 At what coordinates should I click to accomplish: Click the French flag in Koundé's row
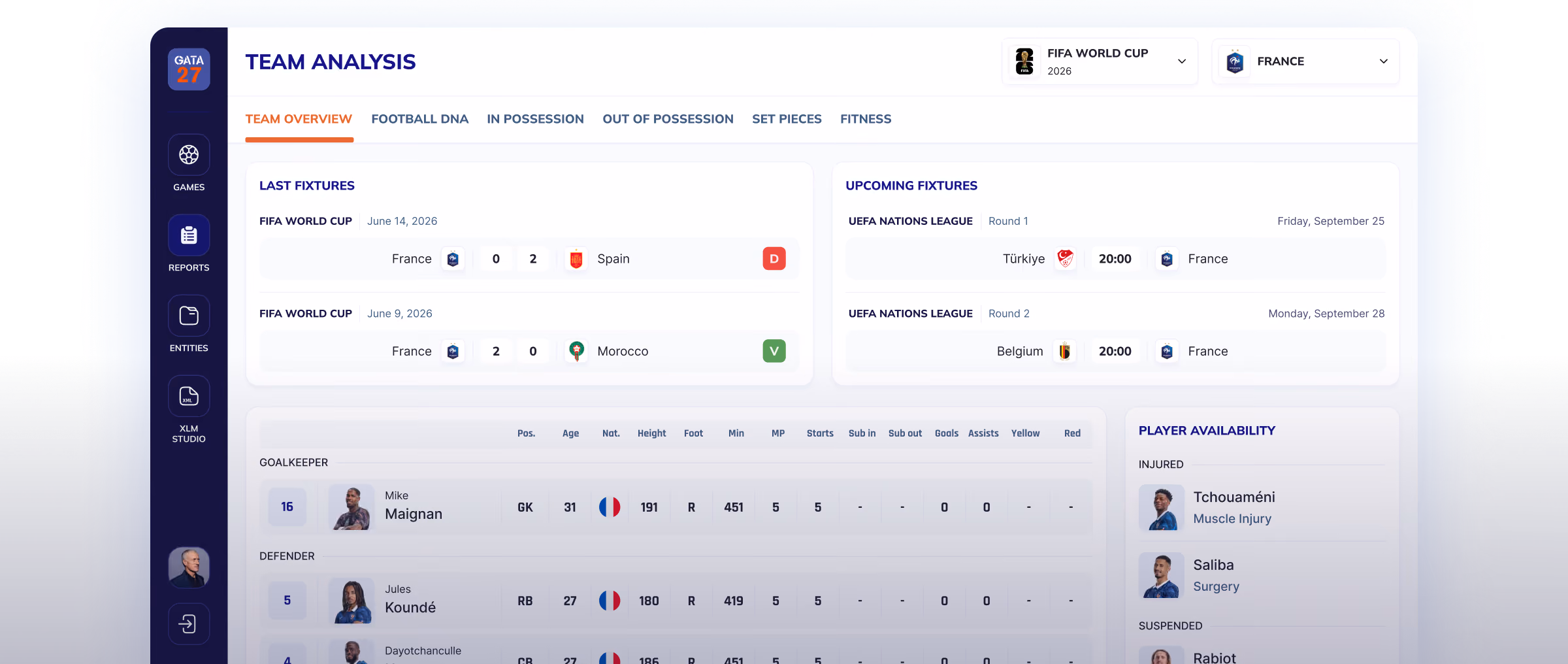pyautogui.click(x=610, y=601)
